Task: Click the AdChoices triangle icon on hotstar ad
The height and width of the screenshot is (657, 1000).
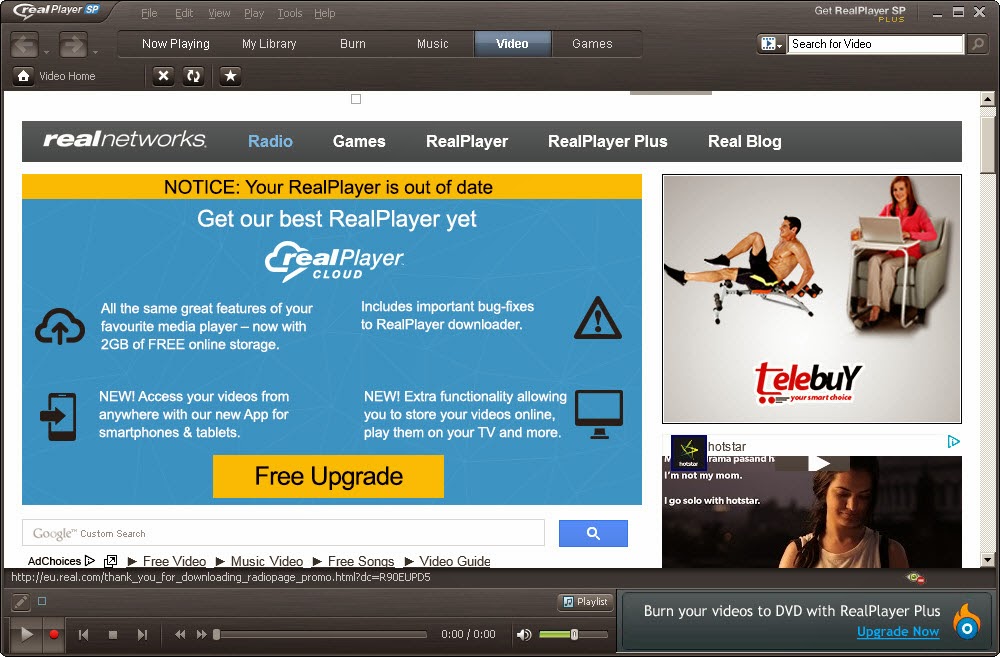Action: 953,441
